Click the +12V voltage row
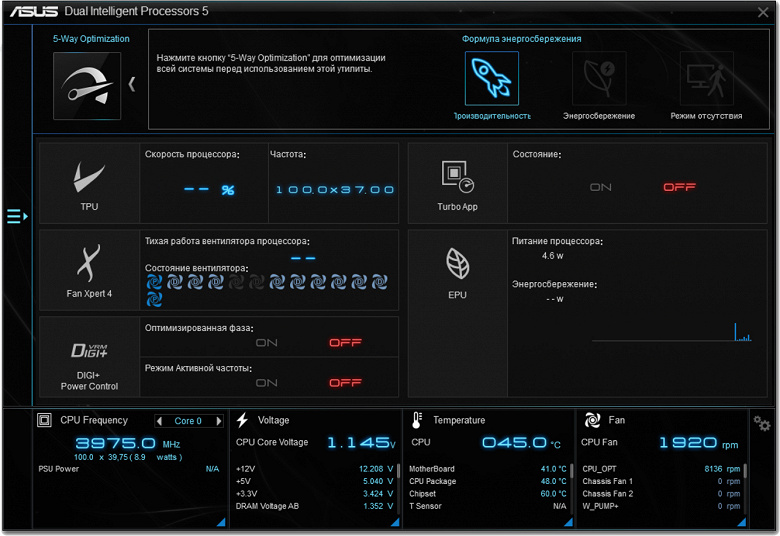780x536 pixels. tap(314, 469)
